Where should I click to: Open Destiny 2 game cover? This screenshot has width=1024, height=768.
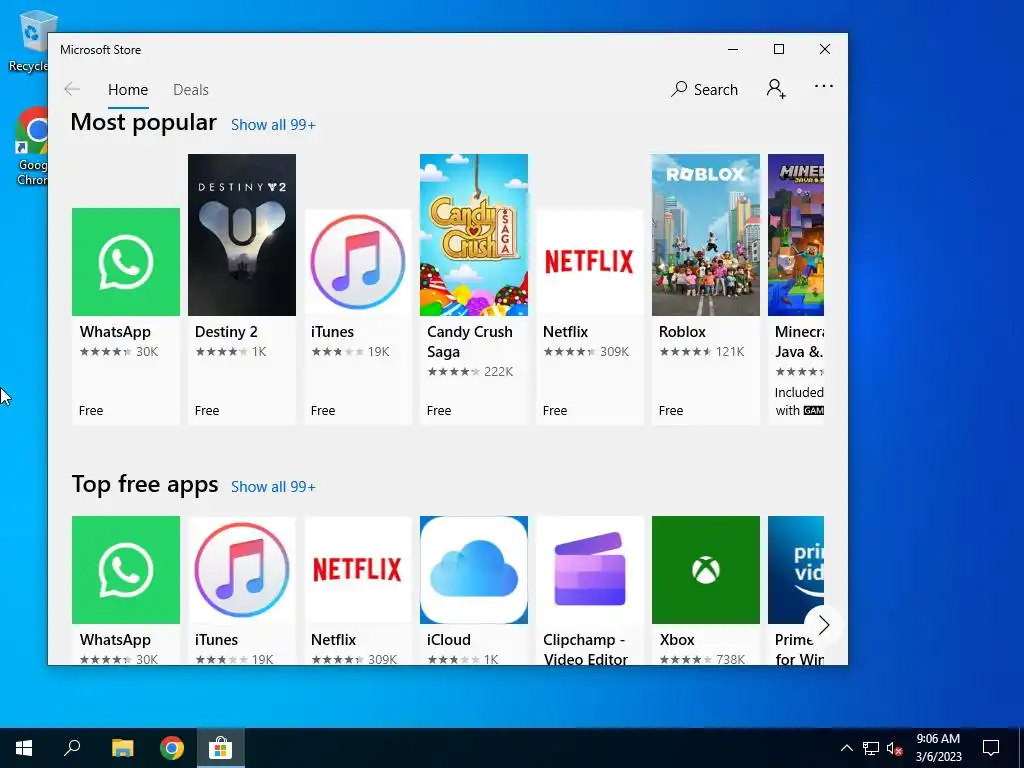242,235
